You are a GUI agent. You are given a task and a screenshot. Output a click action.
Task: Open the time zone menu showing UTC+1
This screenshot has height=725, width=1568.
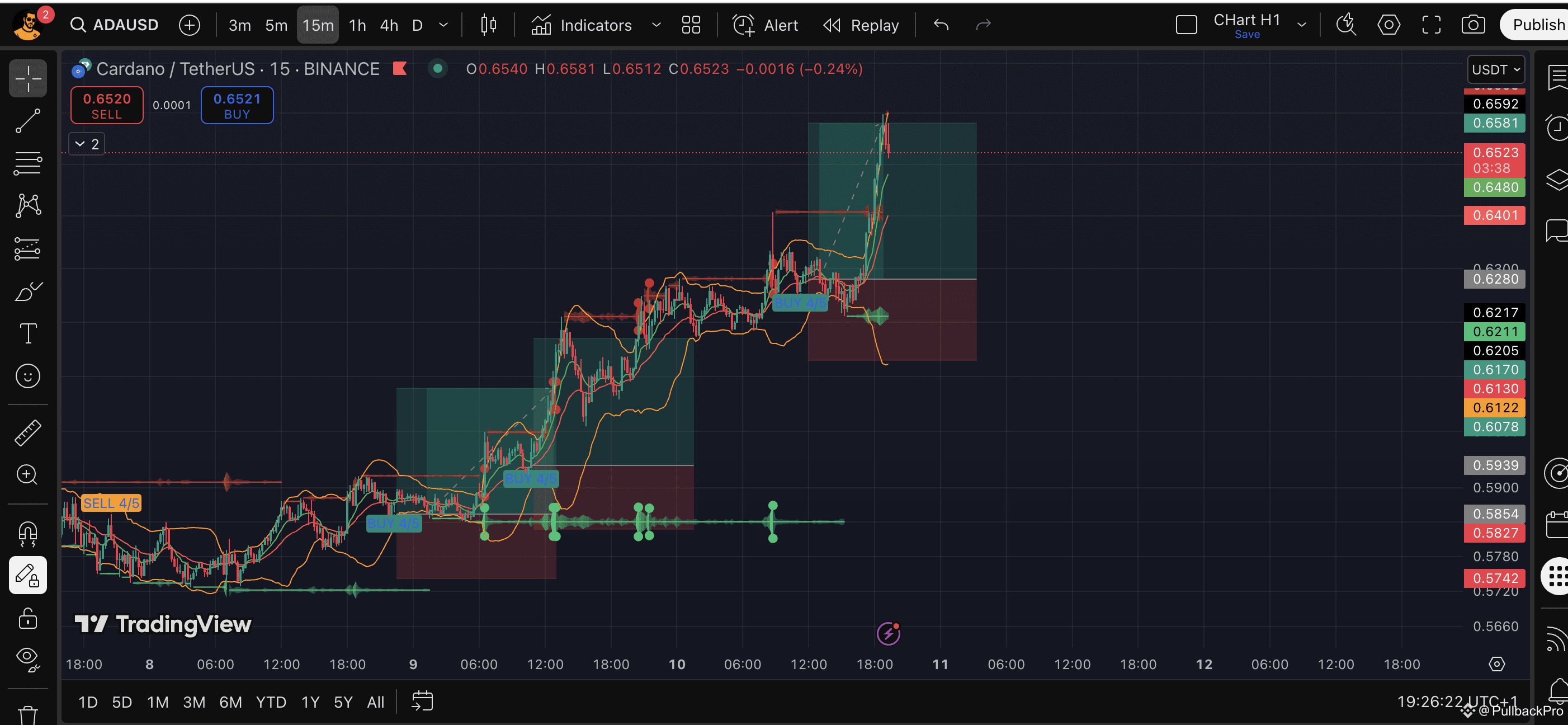coord(1457,702)
